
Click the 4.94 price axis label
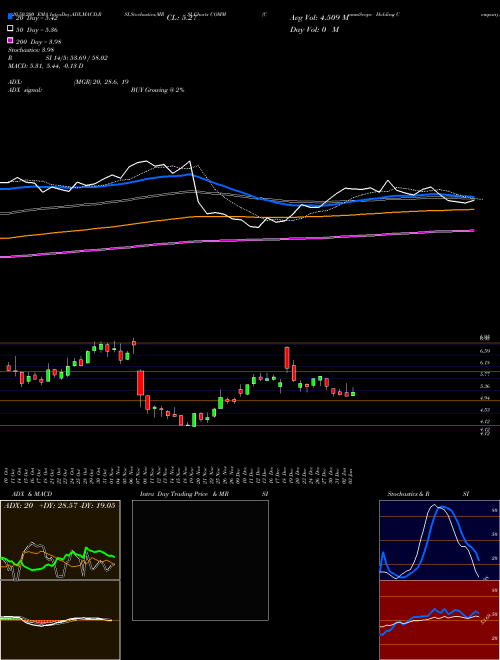pos(484,398)
